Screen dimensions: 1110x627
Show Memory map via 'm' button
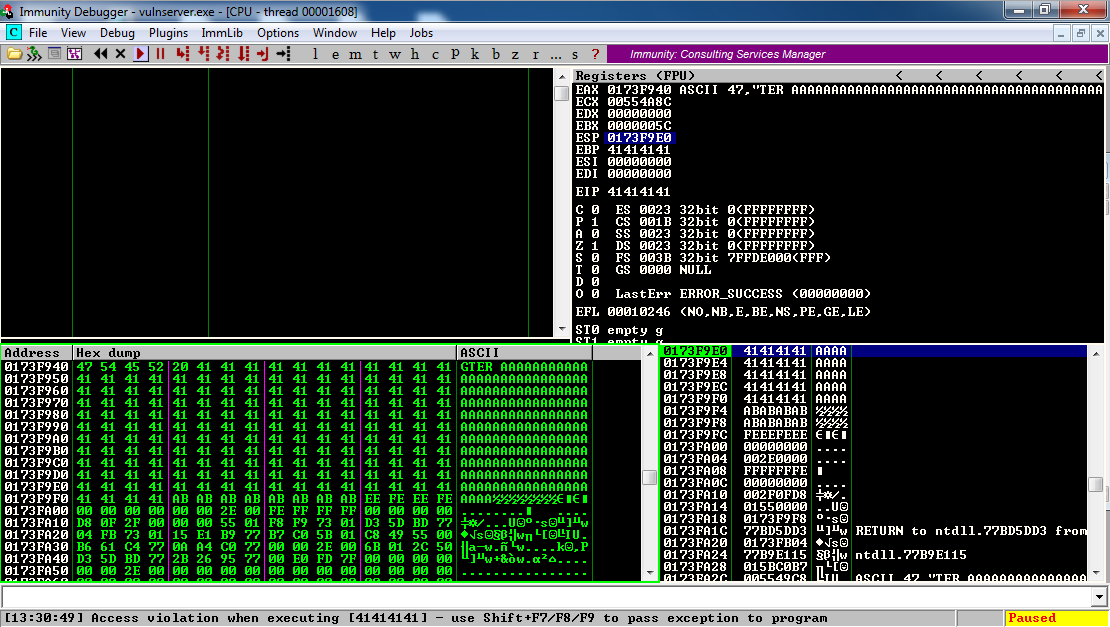[x=355, y=54]
